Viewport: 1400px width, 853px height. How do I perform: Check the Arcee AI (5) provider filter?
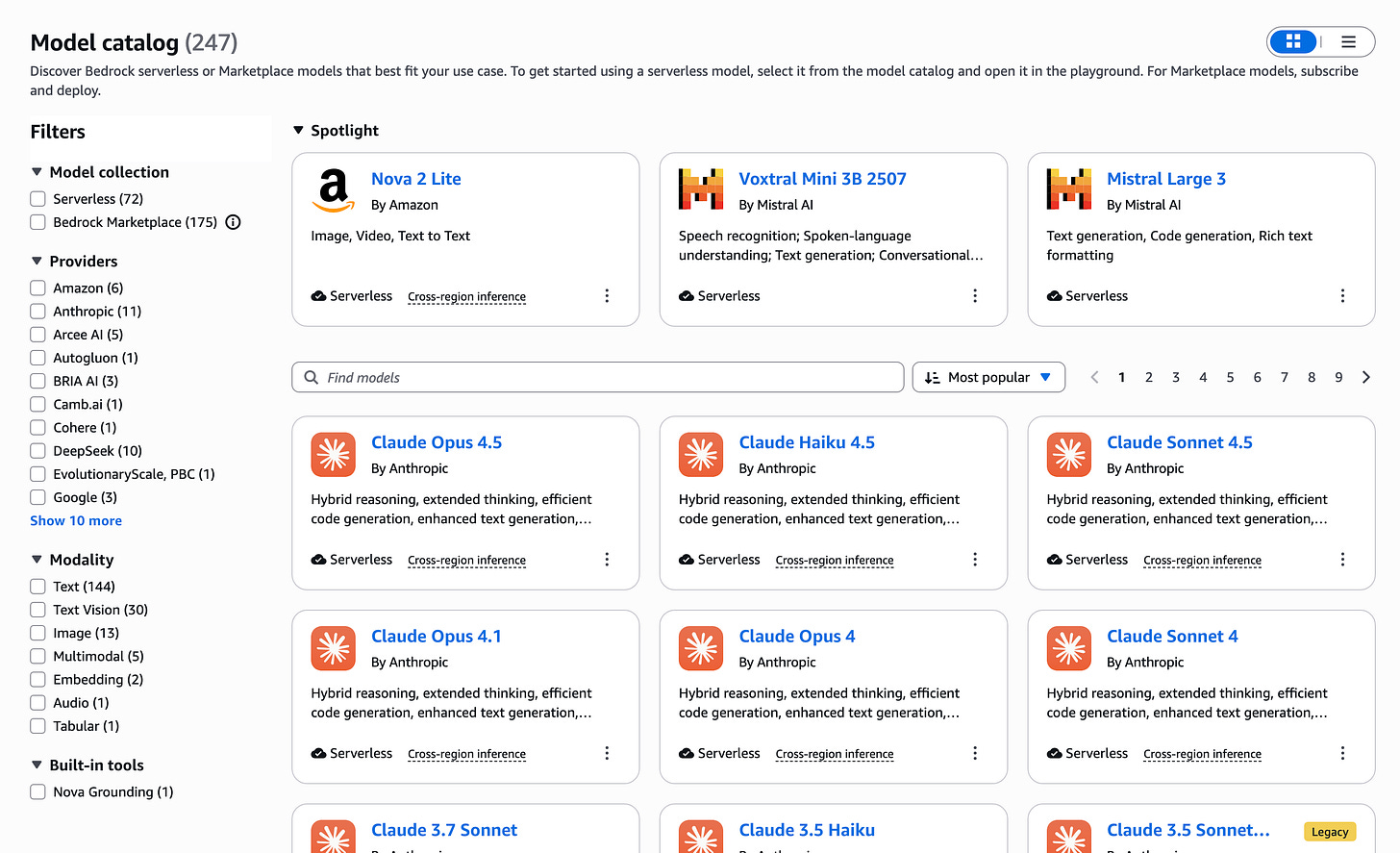click(x=38, y=335)
